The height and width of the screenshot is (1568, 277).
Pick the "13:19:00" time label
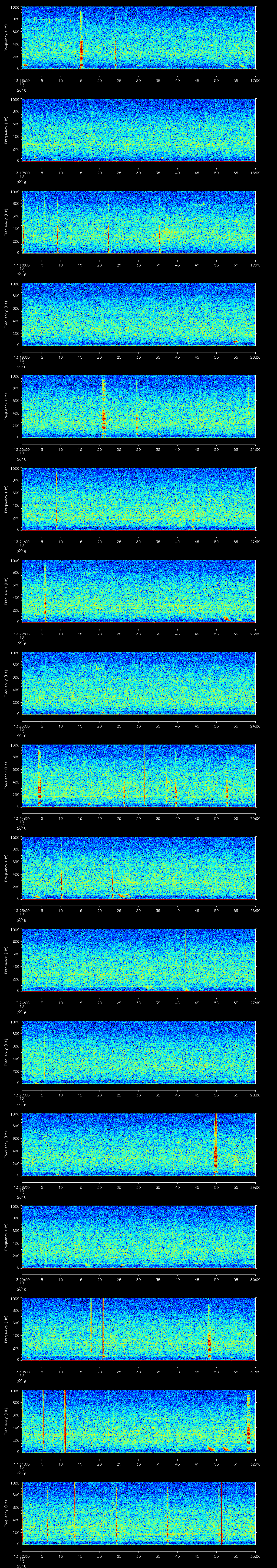click(x=22, y=357)
